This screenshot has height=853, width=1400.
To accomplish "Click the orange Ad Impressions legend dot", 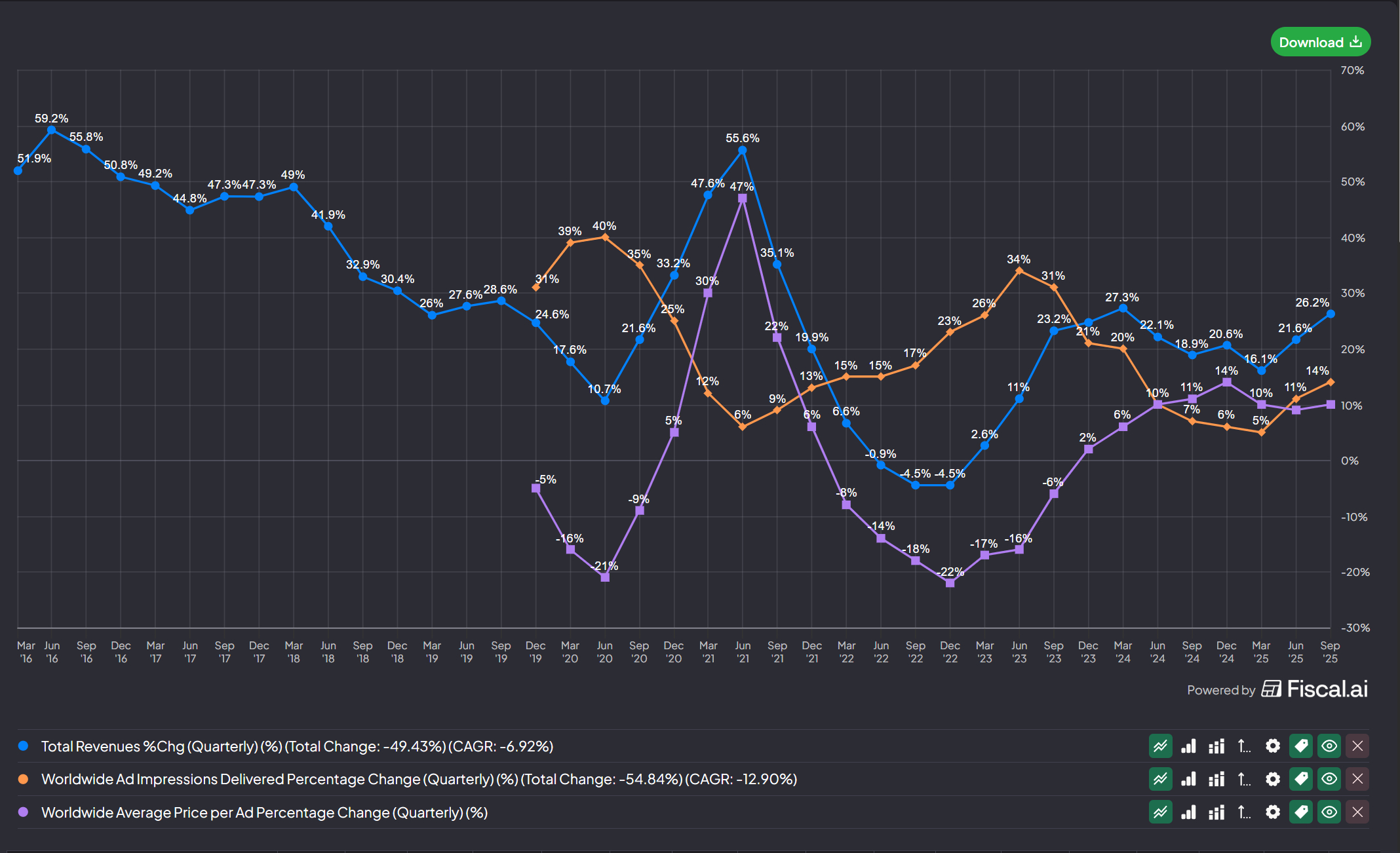I will tap(24, 779).
